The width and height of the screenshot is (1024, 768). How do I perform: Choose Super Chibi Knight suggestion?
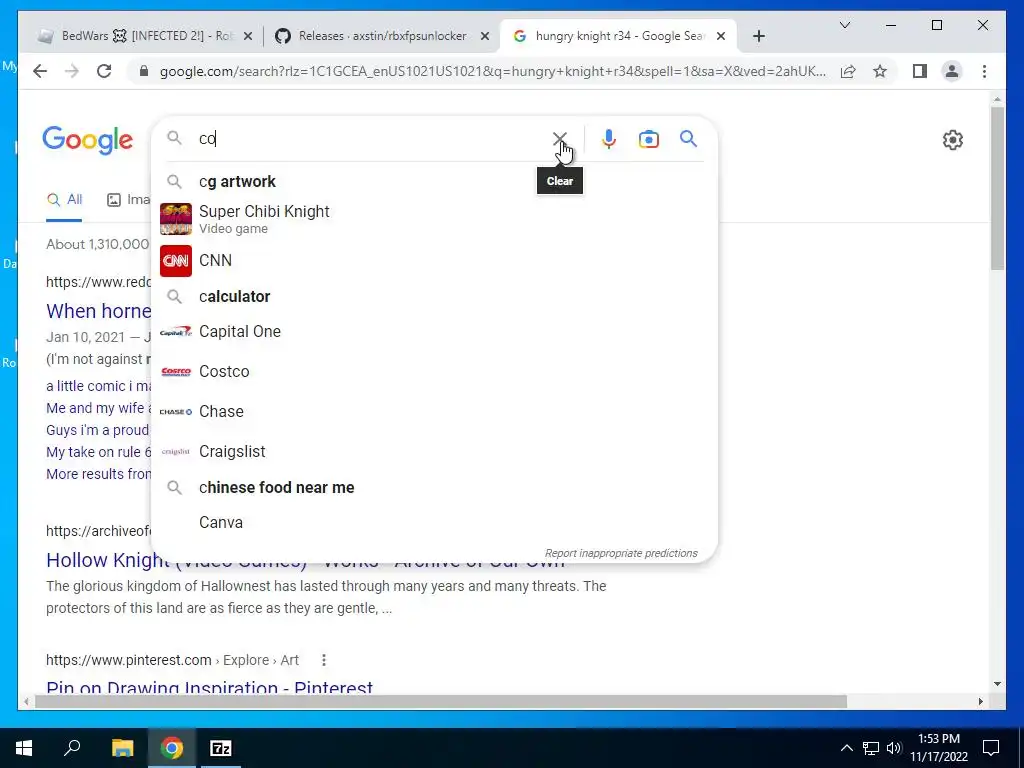pyautogui.click(x=434, y=219)
